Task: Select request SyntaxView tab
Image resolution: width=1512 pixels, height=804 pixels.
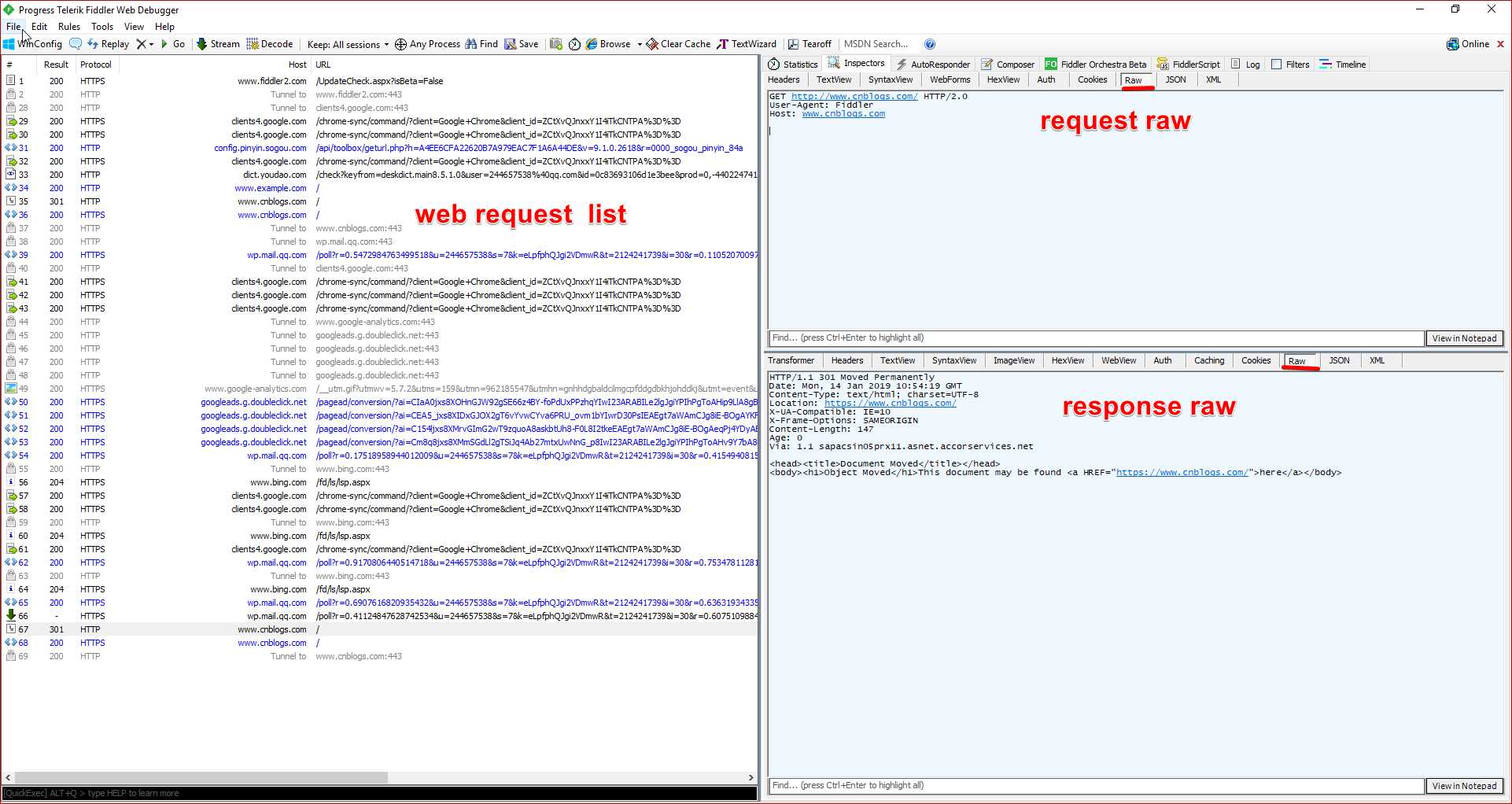Action: [891, 79]
